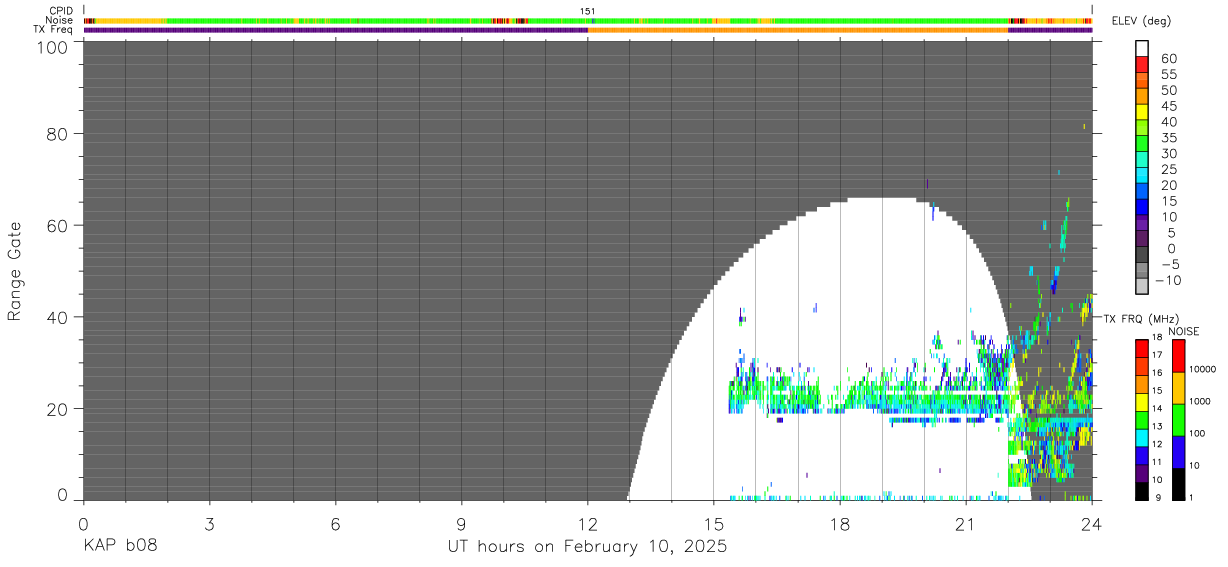Click light gray bottom swatch below -10 ELEV
1228x567 pixels.
[1142, 287]
